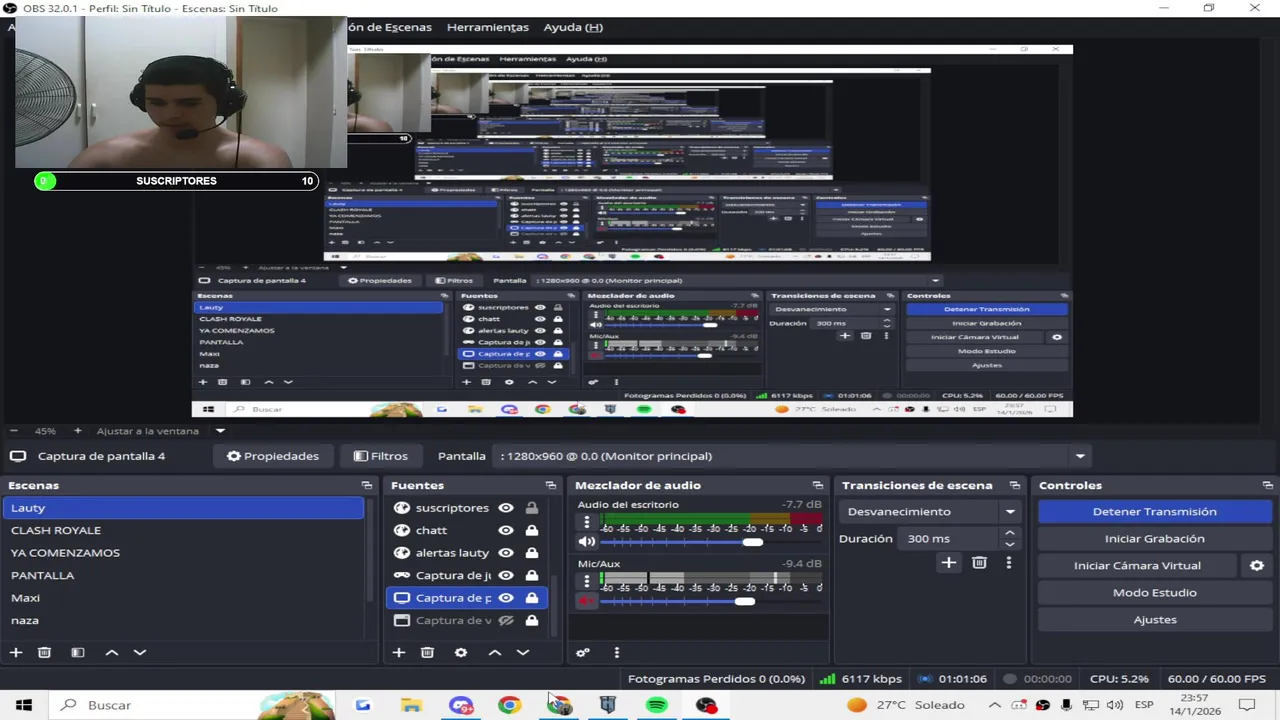Open audio mixer menu dots at bottom
Image resolution: width=1280 pixels, height=720 pixels.
[x=616, y=652]
